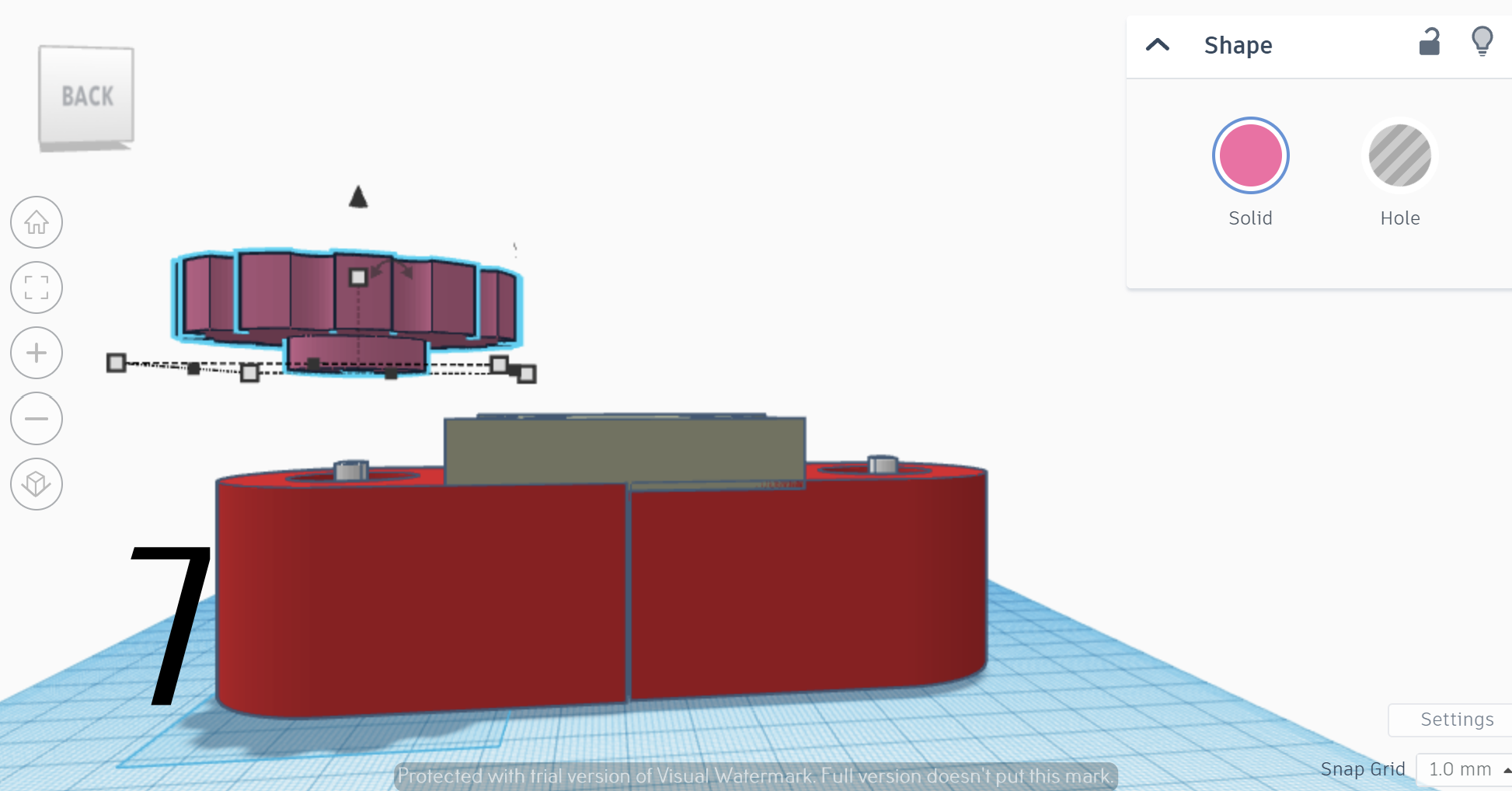1512x791 pixels.
Task: Click the zoom out icon
Action: point(36,418)
